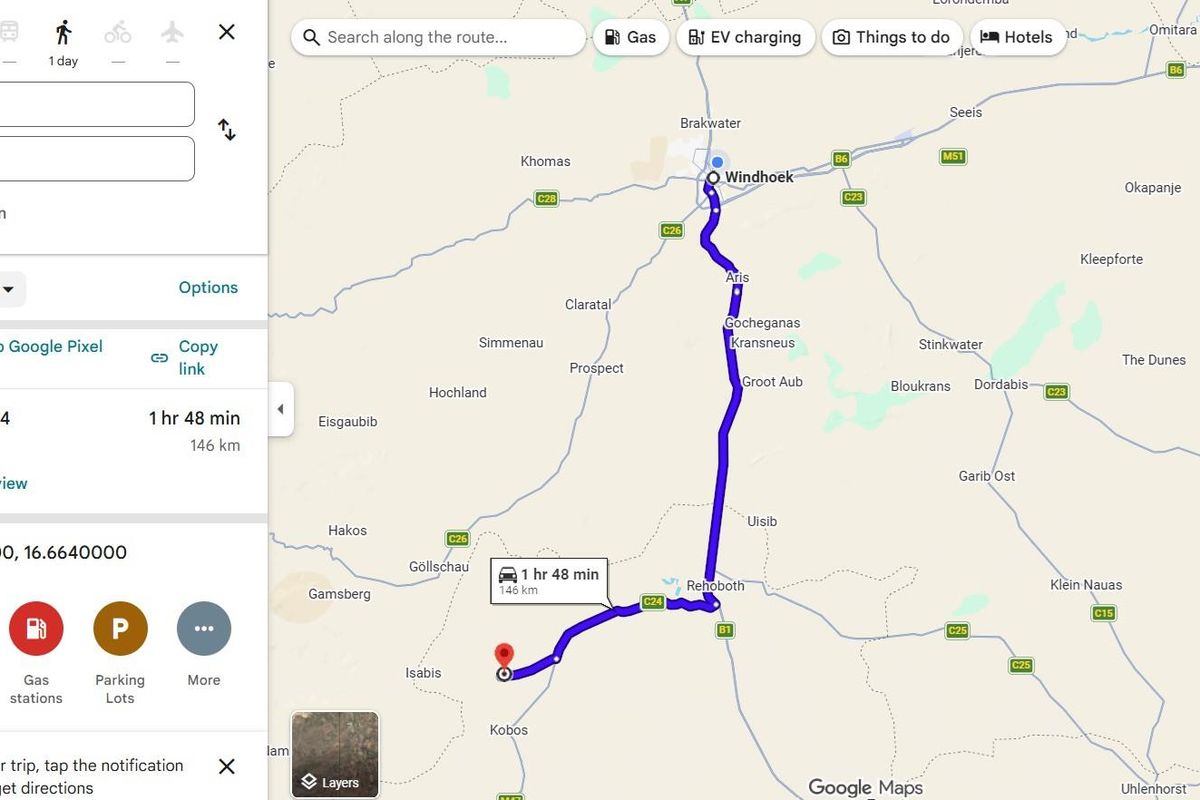1200x800 pixels.
Task: Dismiss the trip notification banner
Action: tap(227, 766)
